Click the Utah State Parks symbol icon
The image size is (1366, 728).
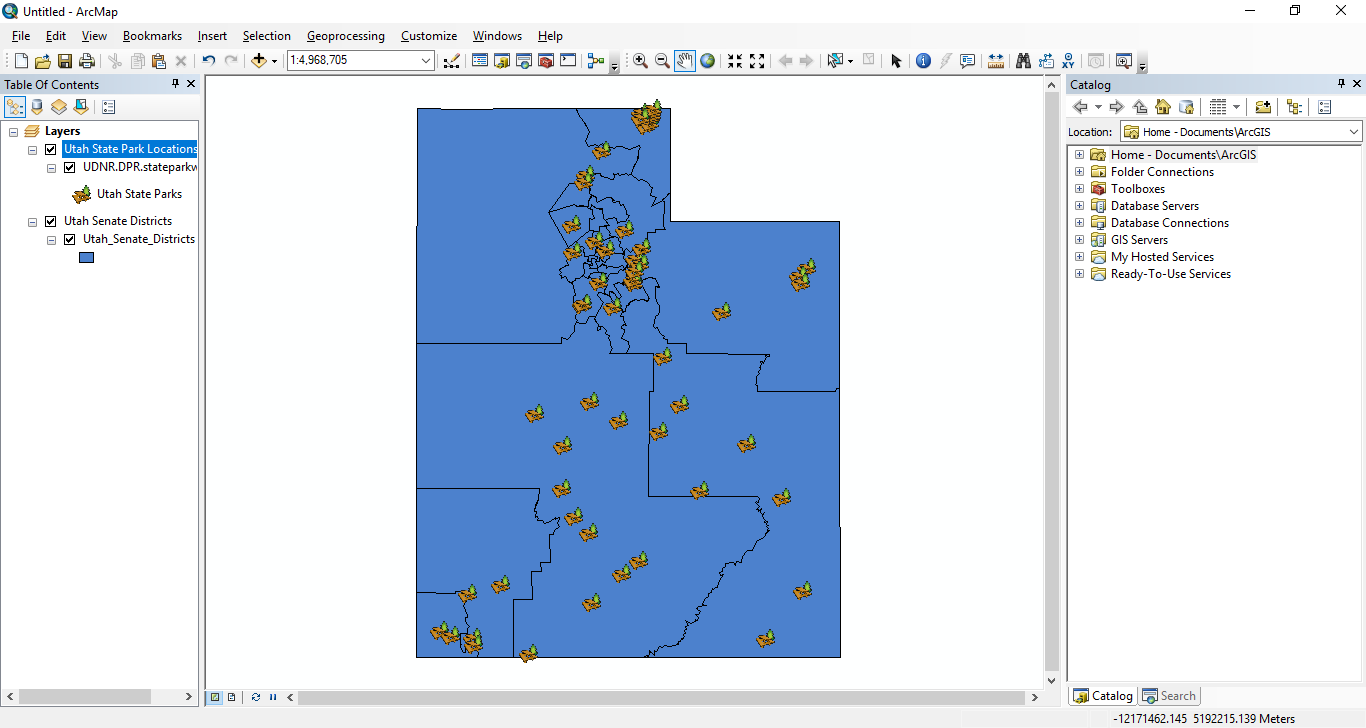pos(82,194)
